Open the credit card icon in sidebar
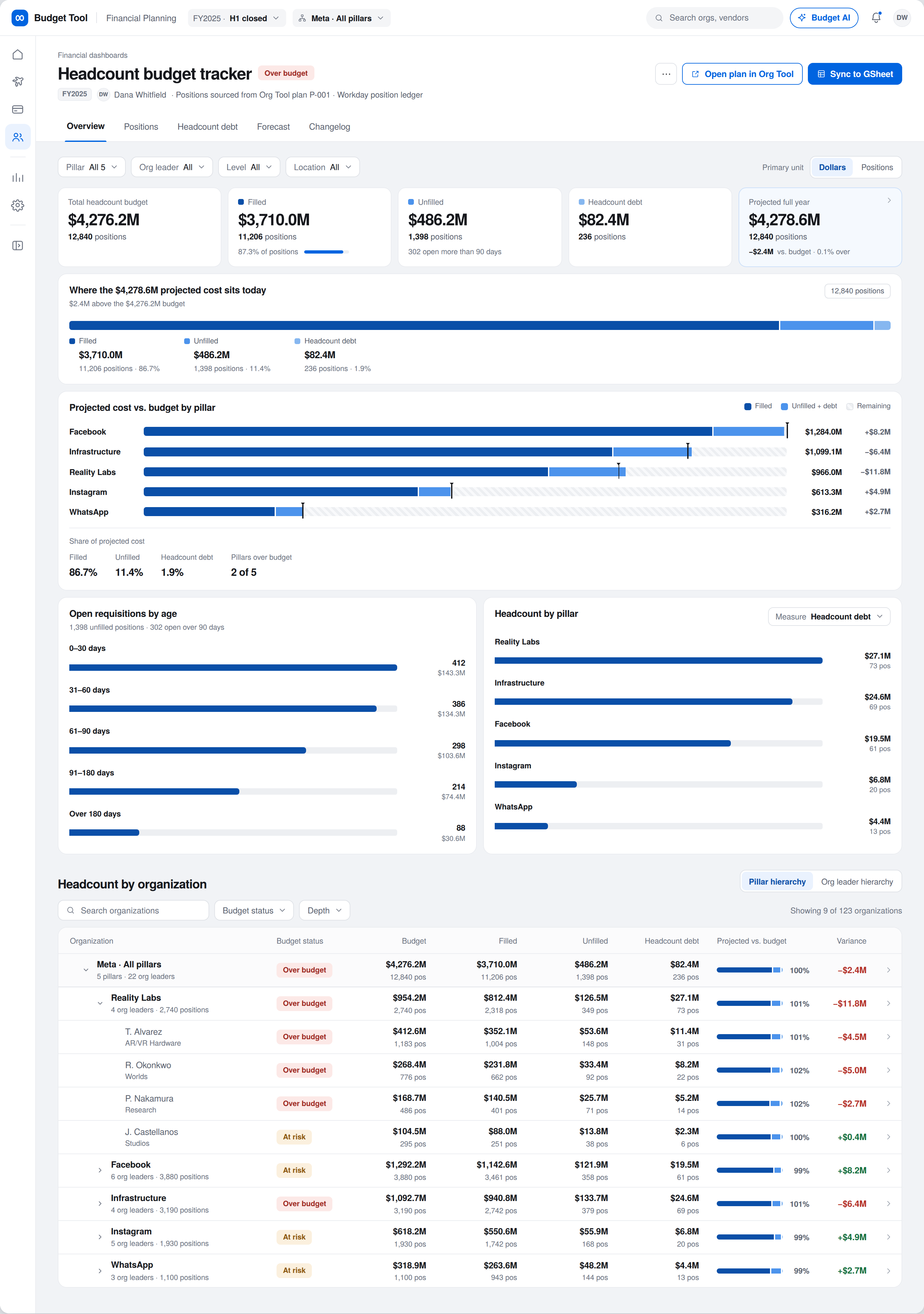The height and width of the screenshot is (1314, 924). [18, 109]
